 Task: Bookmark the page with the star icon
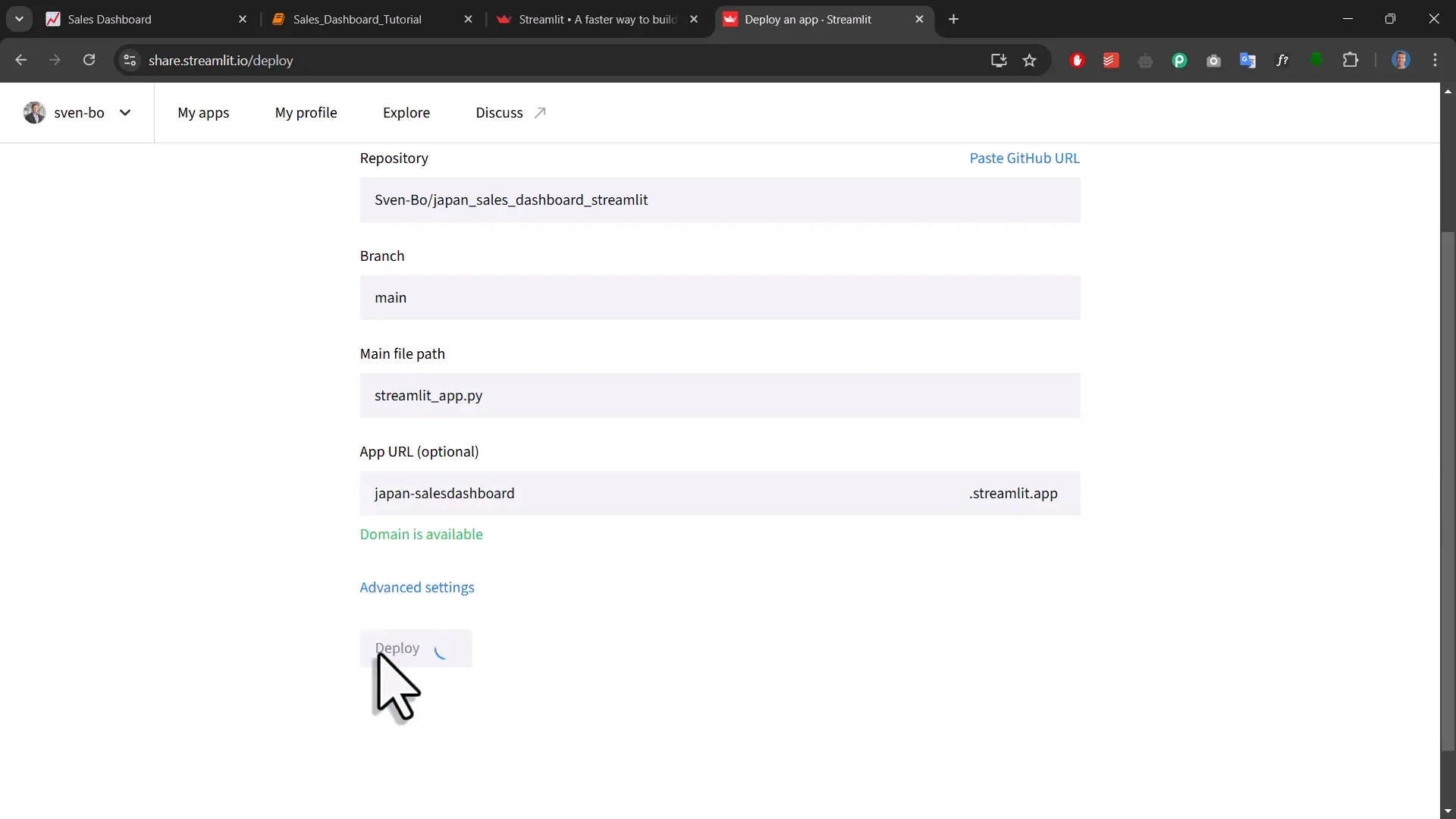1030,61
